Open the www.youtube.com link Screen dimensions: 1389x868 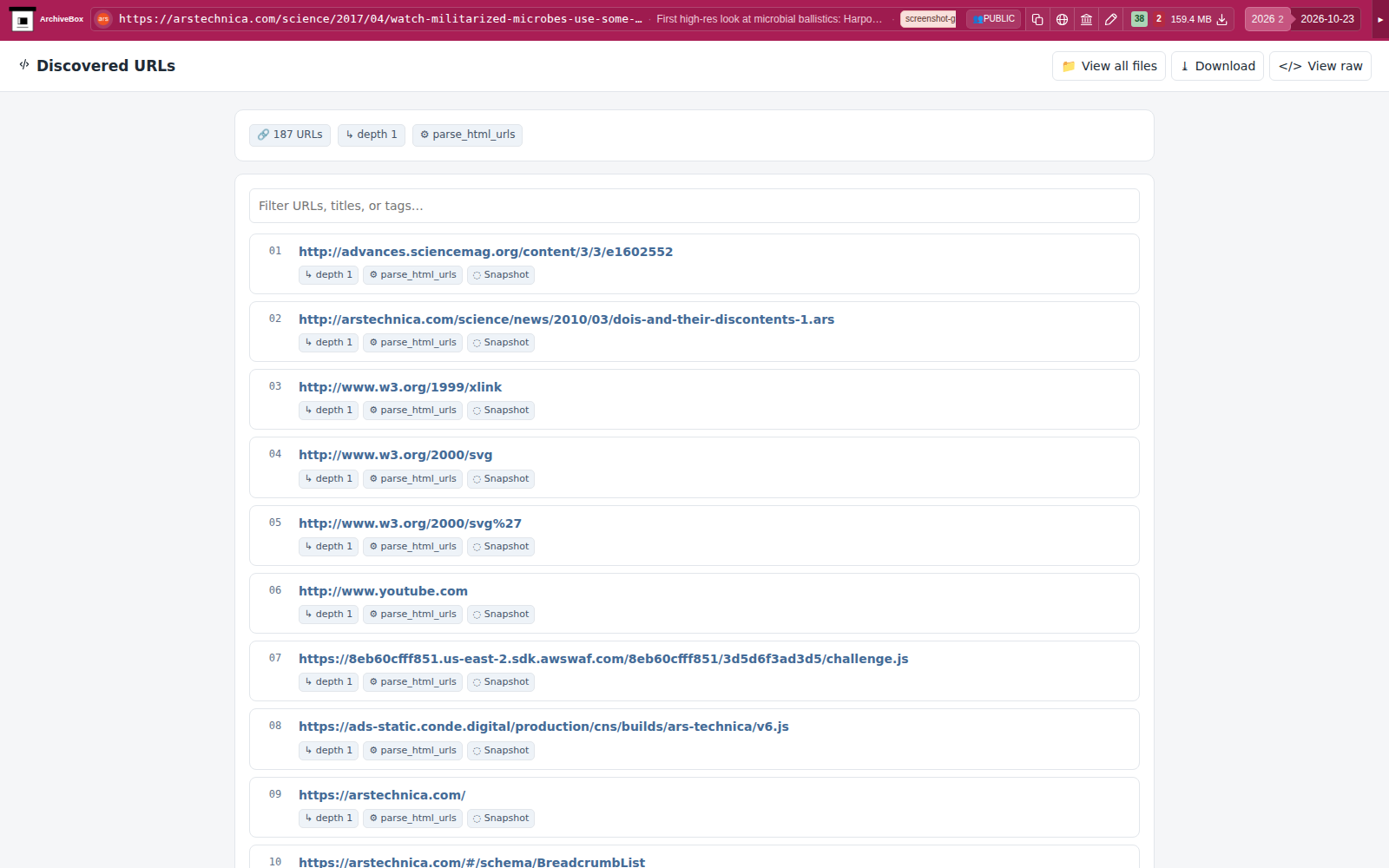coord(383,591)
